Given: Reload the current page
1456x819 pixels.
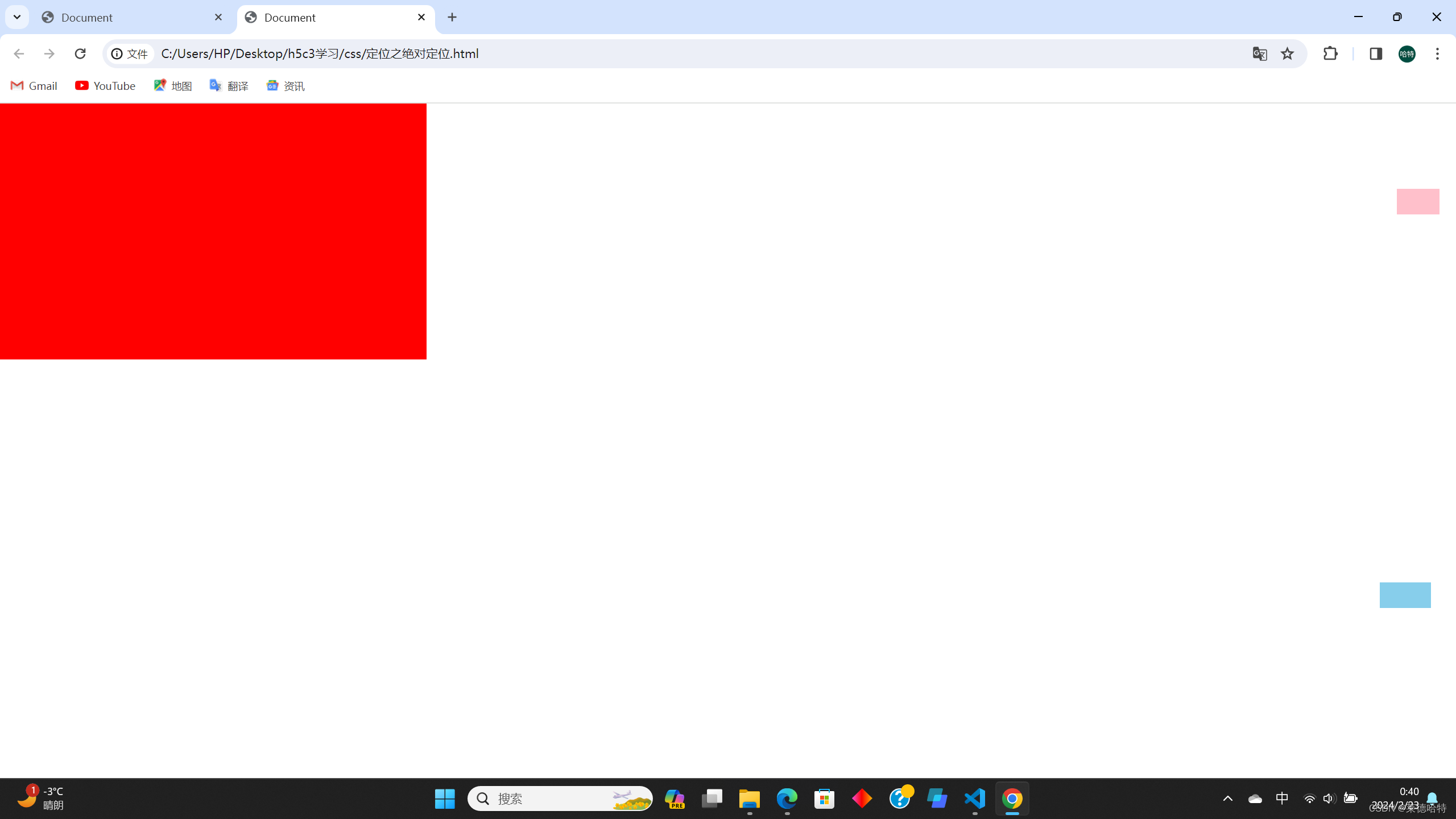Looking at the screenshot, I should pos(80,53).
